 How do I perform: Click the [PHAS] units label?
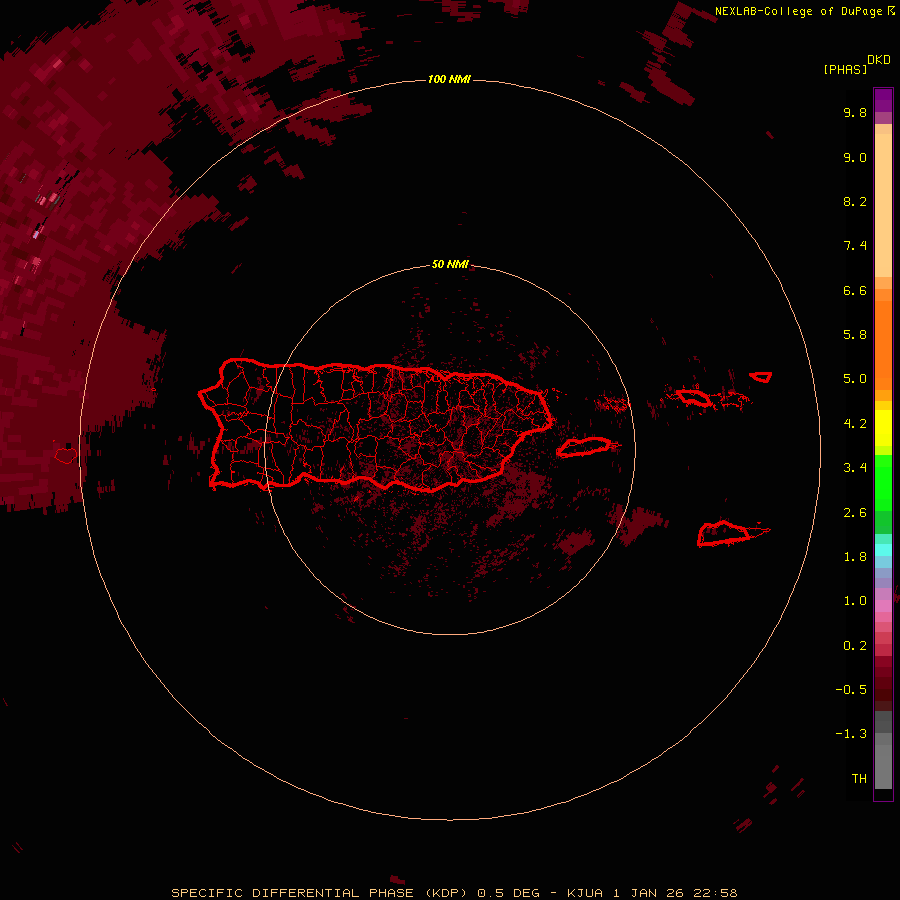[845, 69]
